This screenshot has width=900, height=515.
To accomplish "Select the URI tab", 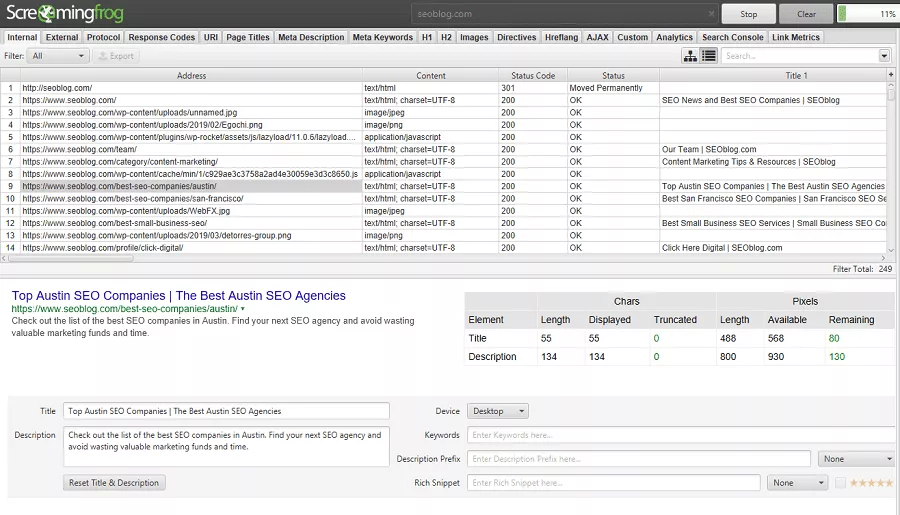I will click(211, 37).
